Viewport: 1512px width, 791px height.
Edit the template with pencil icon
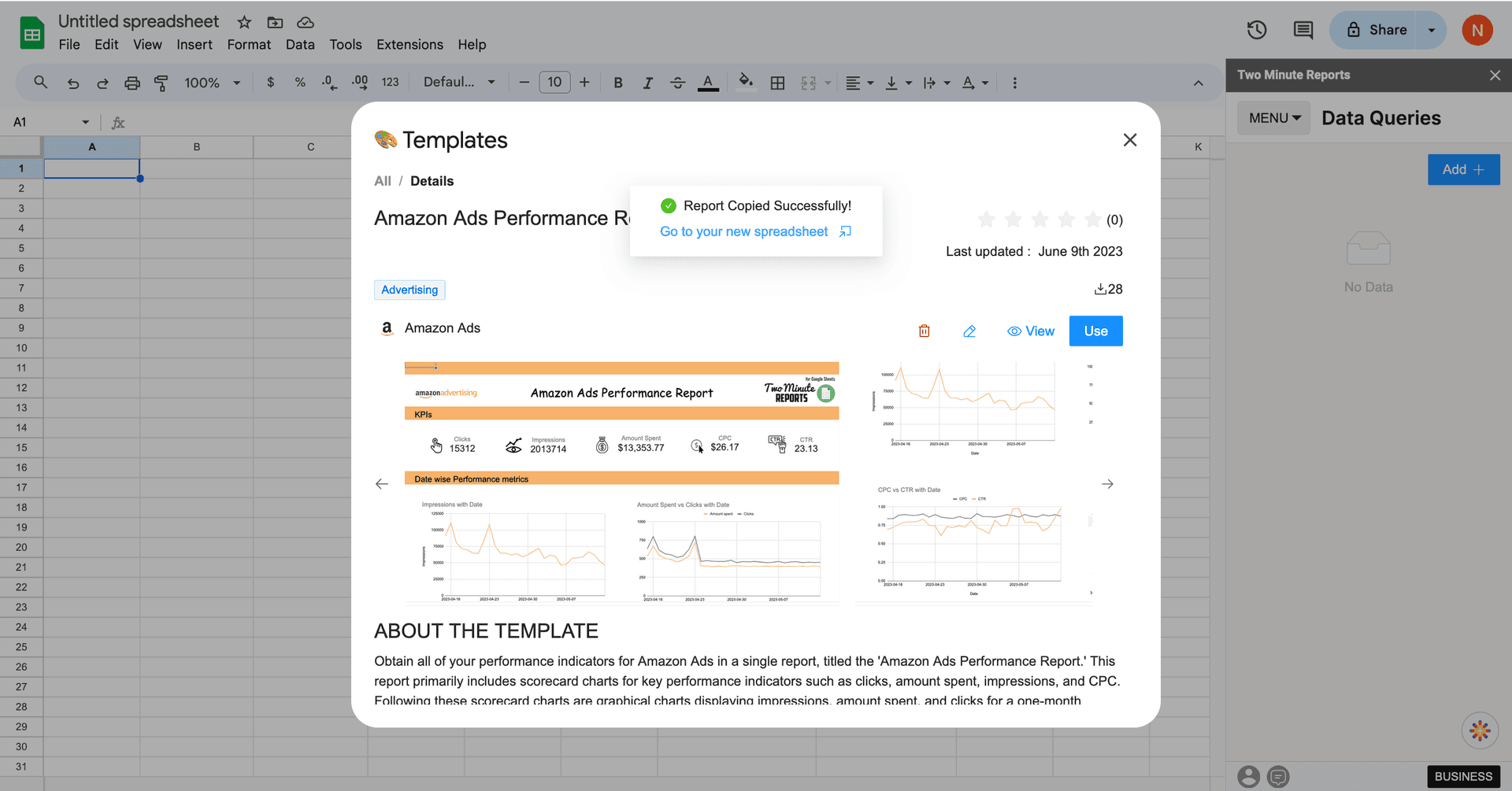pos(969,331)
